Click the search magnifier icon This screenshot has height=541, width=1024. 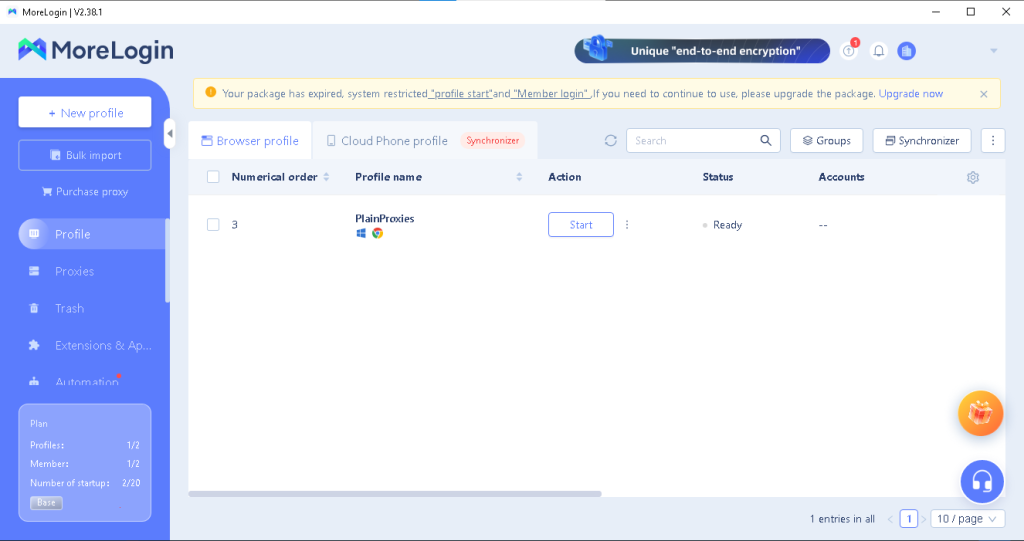pyautogui.click(x=766, y=140)
